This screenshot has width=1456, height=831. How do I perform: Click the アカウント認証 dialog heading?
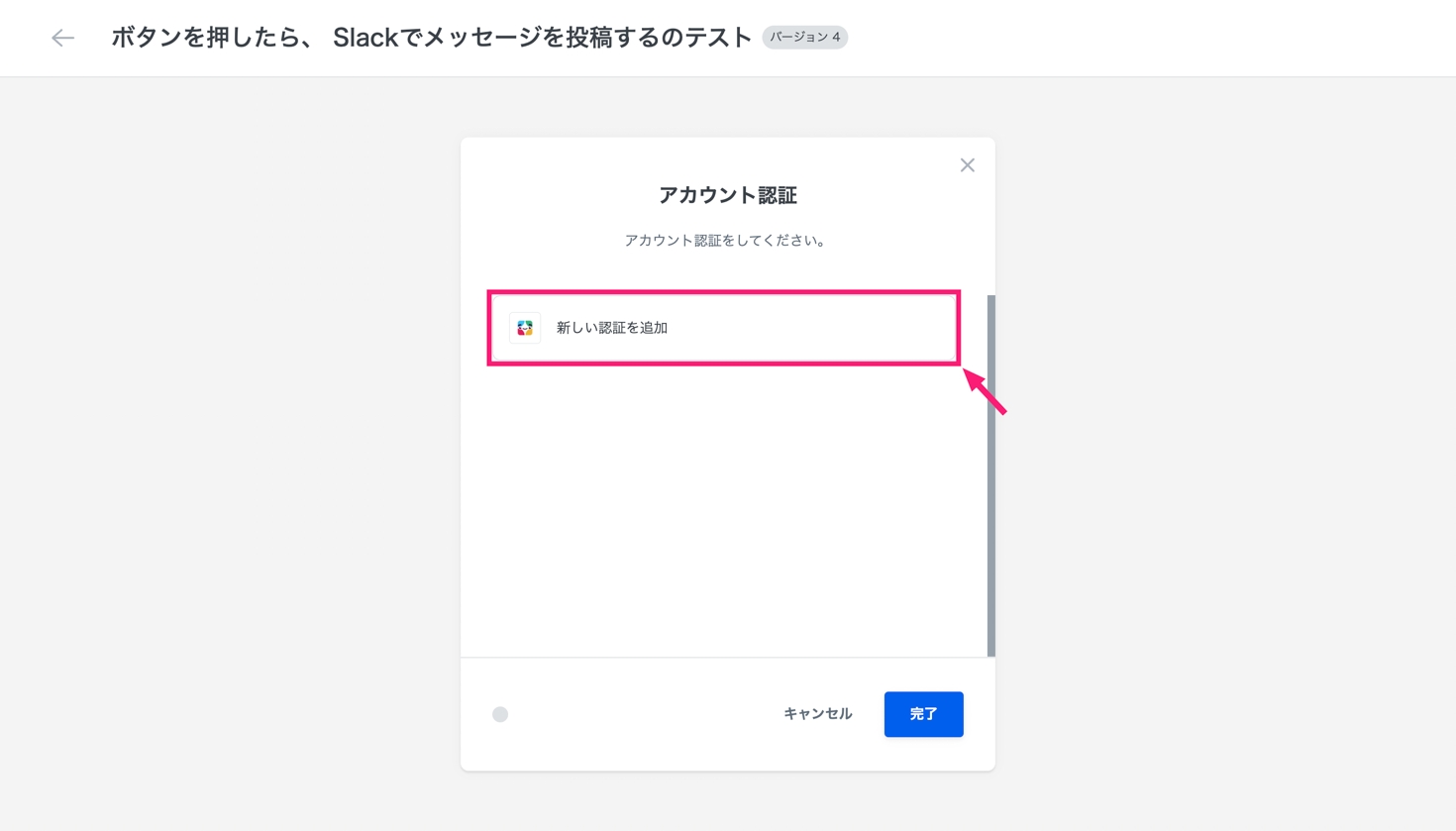[728, 195]
